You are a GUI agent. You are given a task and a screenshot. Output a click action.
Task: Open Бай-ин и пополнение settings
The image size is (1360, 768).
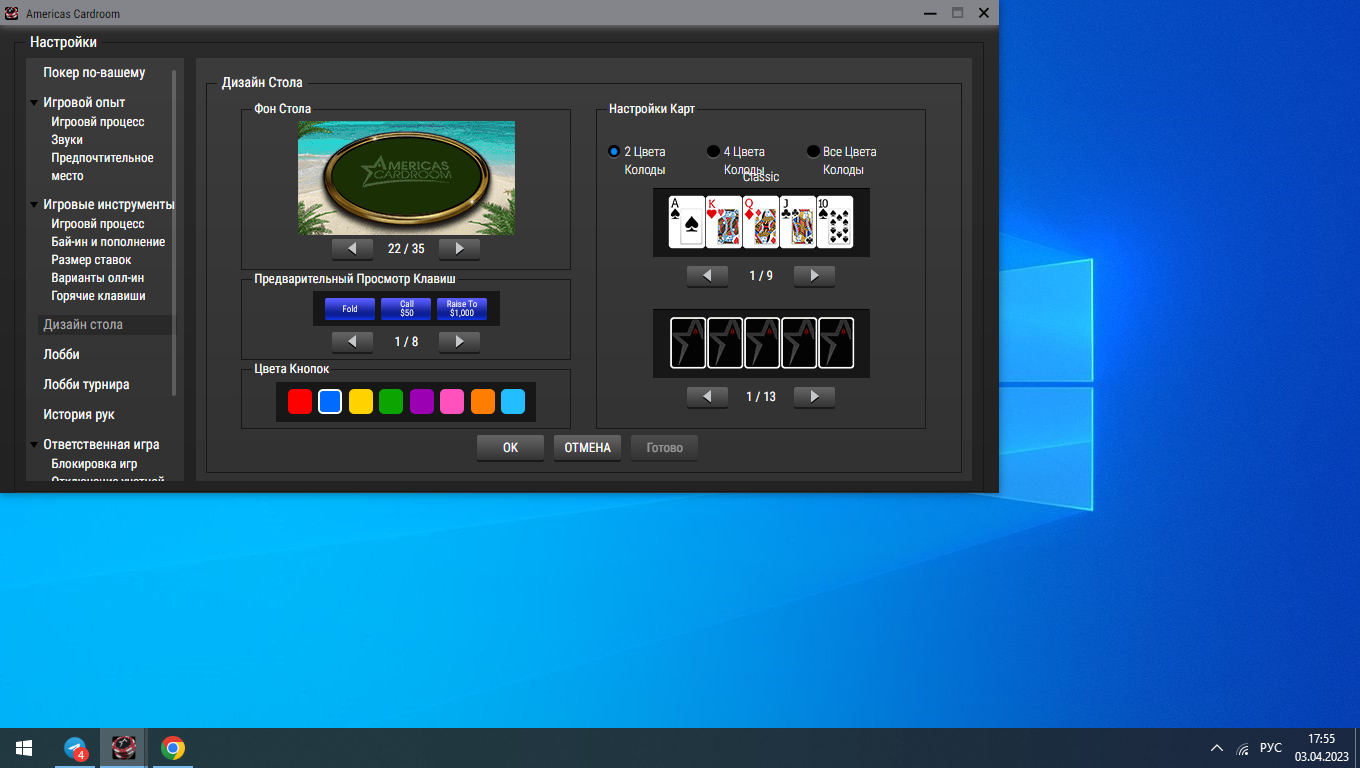pyautogui.click(x=108, y=242)
